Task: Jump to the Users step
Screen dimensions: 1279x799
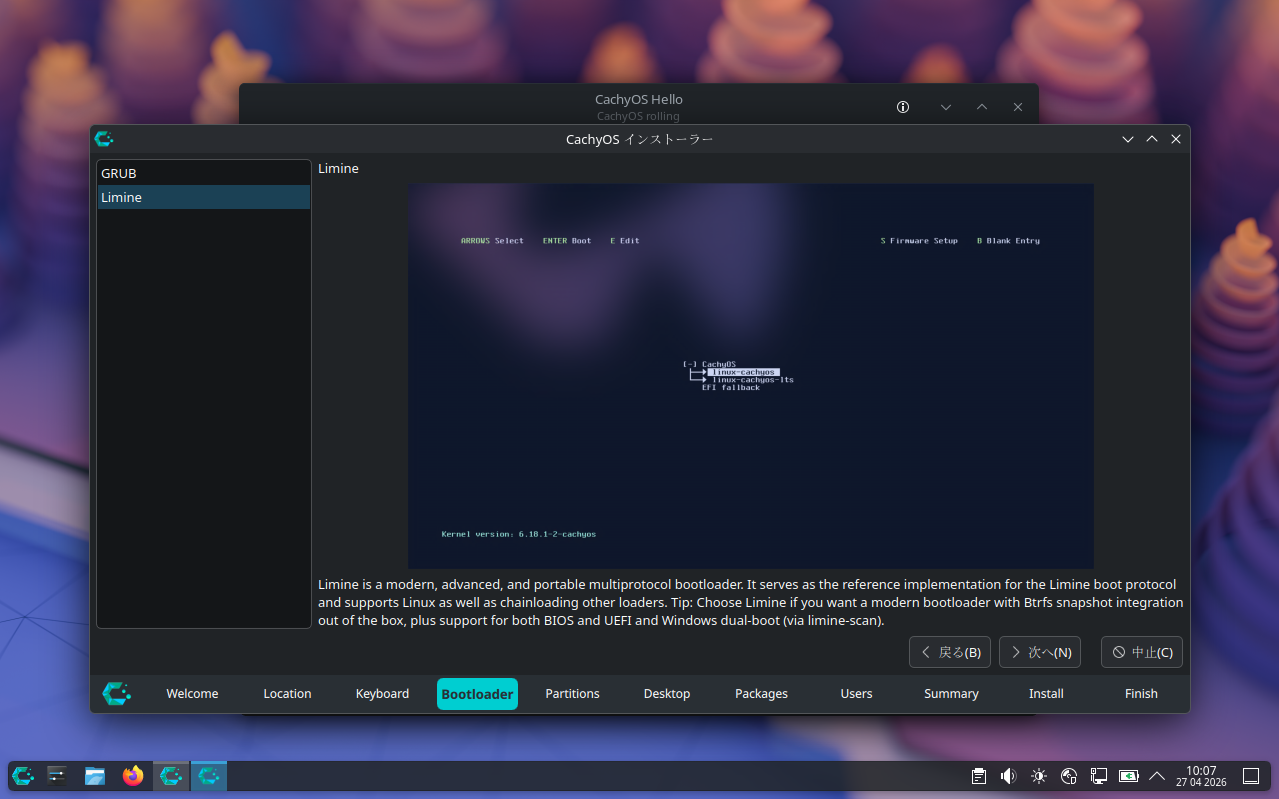Action: pos(856,694)
